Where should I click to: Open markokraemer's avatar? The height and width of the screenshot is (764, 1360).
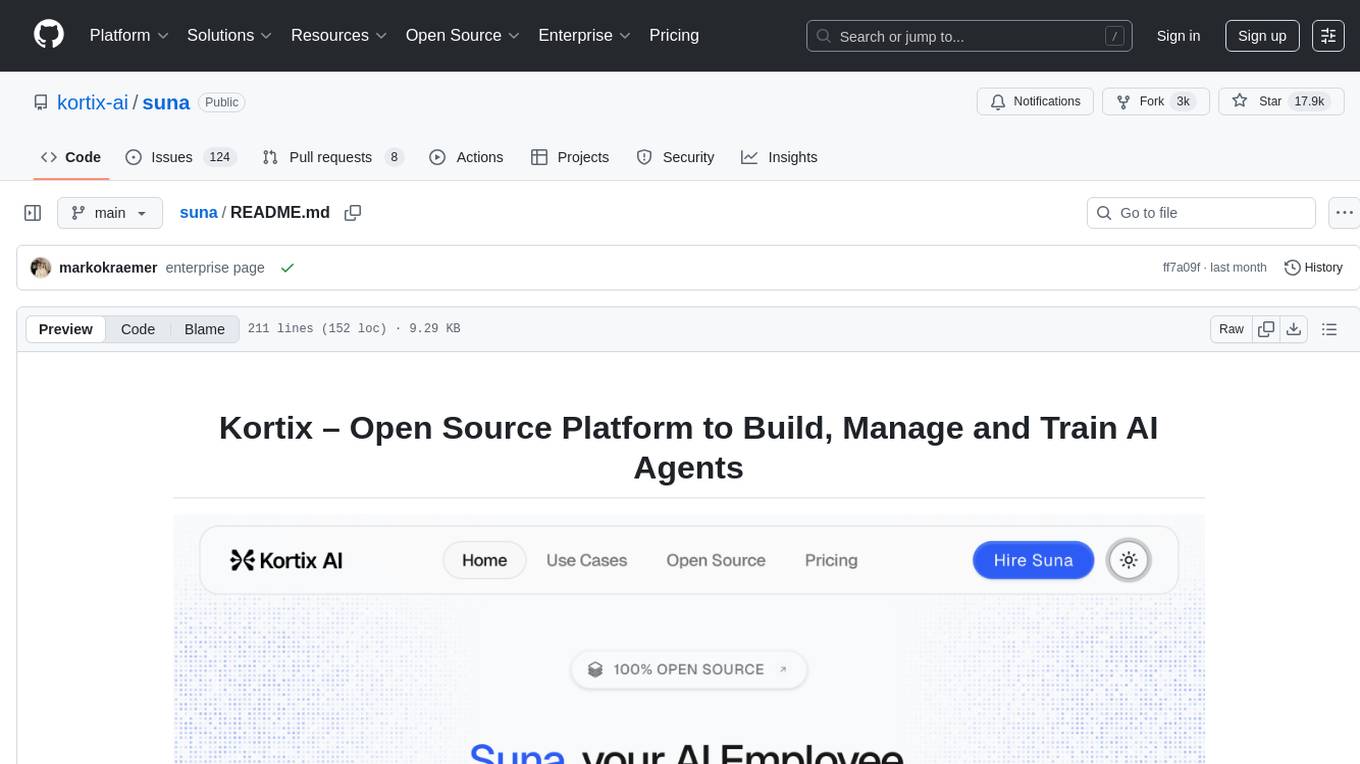click(41, 268)
